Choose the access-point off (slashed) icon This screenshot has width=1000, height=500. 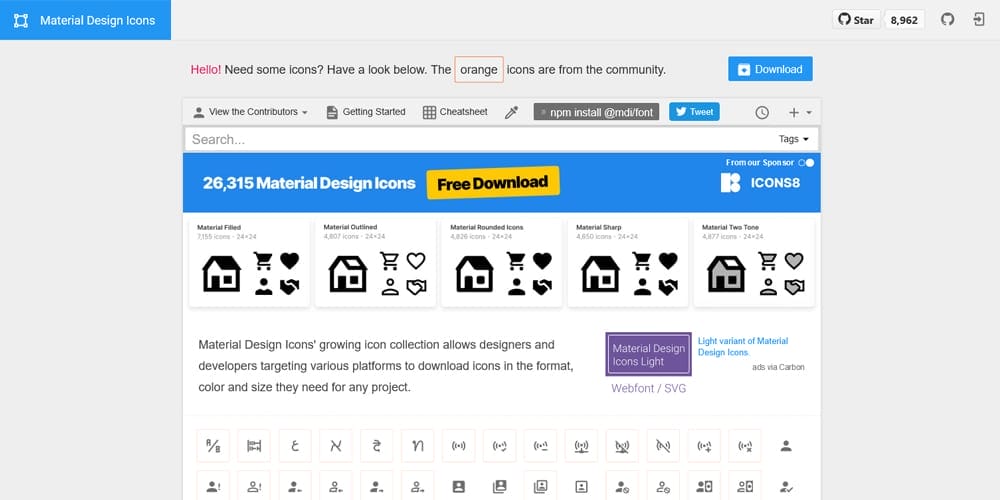coord(663,446)
